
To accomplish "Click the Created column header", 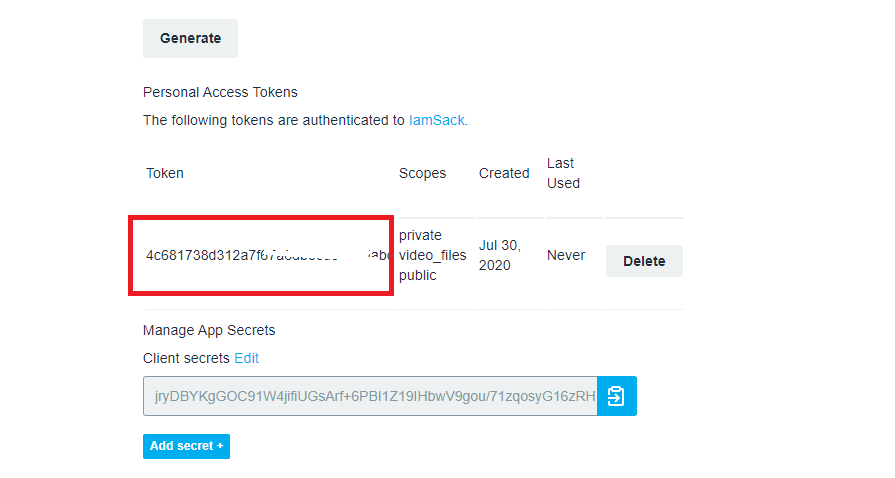I will [x=504, y=173].
